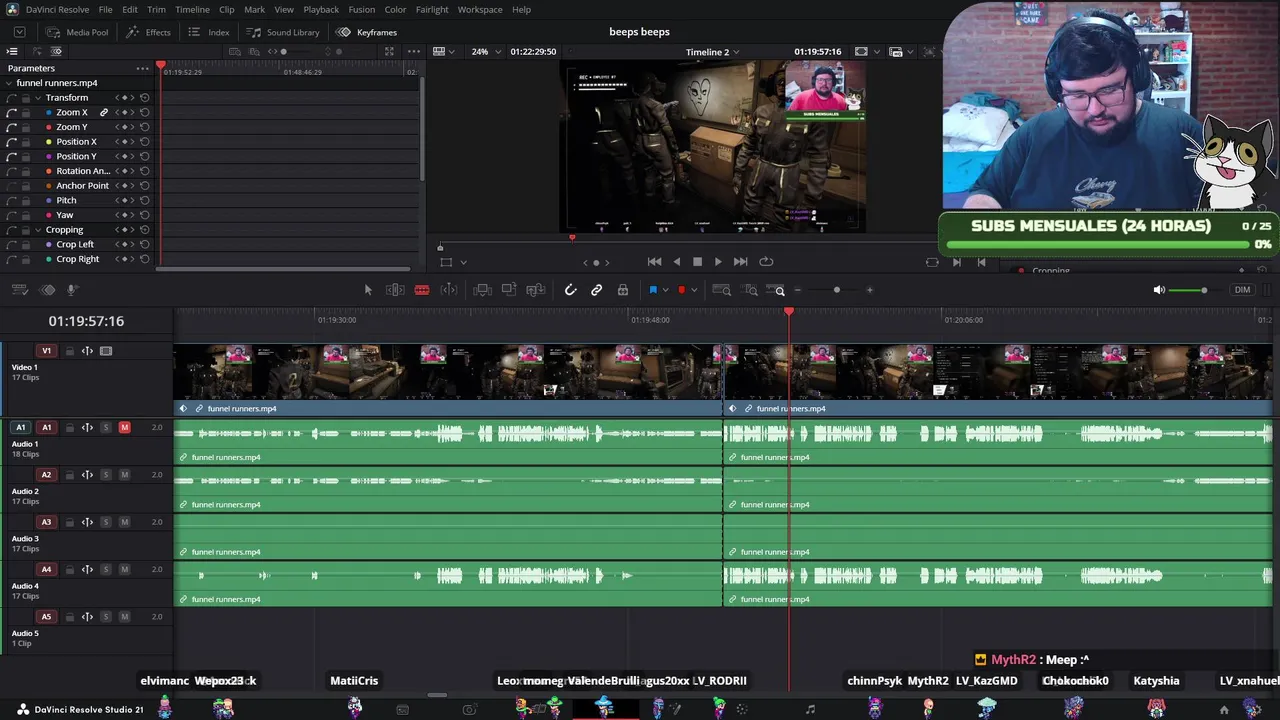The height and width of the screenshot is (720, 1280).
Task: Add keyframe diamond for Zoom X
Action: 125,113
